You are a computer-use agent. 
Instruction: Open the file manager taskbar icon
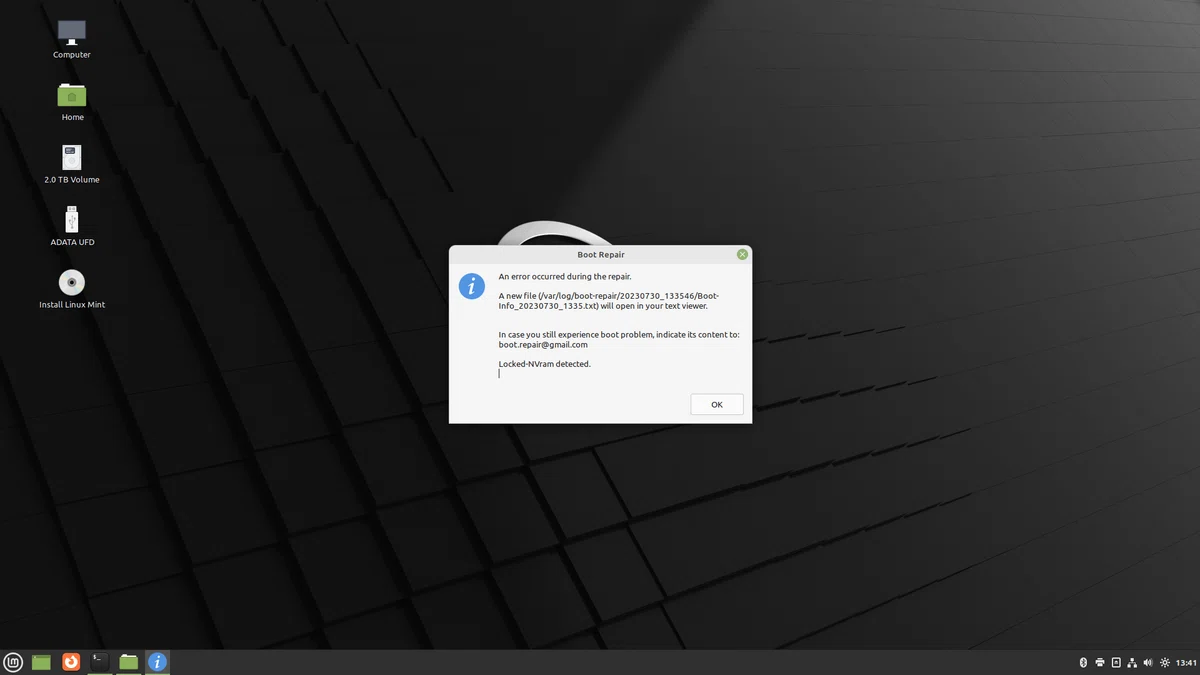128,662
